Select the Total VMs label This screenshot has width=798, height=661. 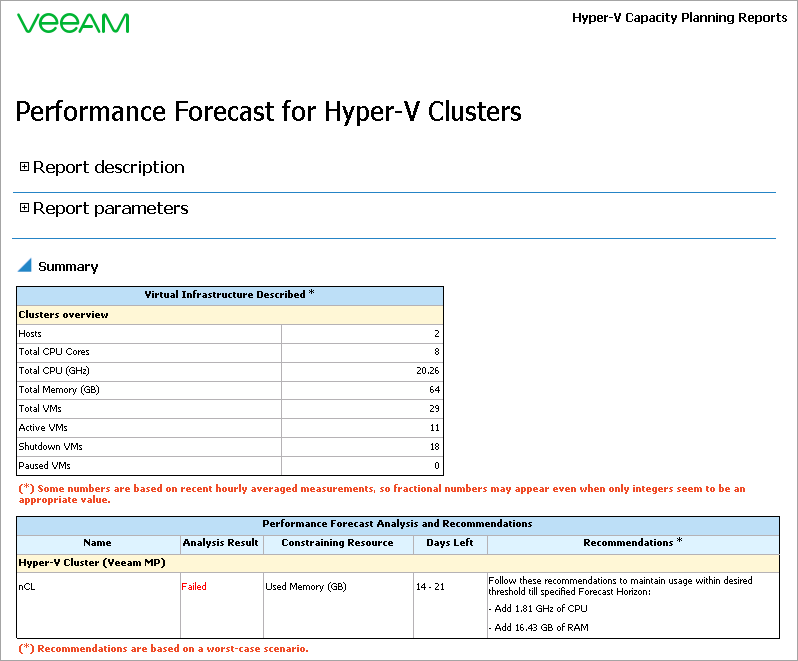coord(40,409)
